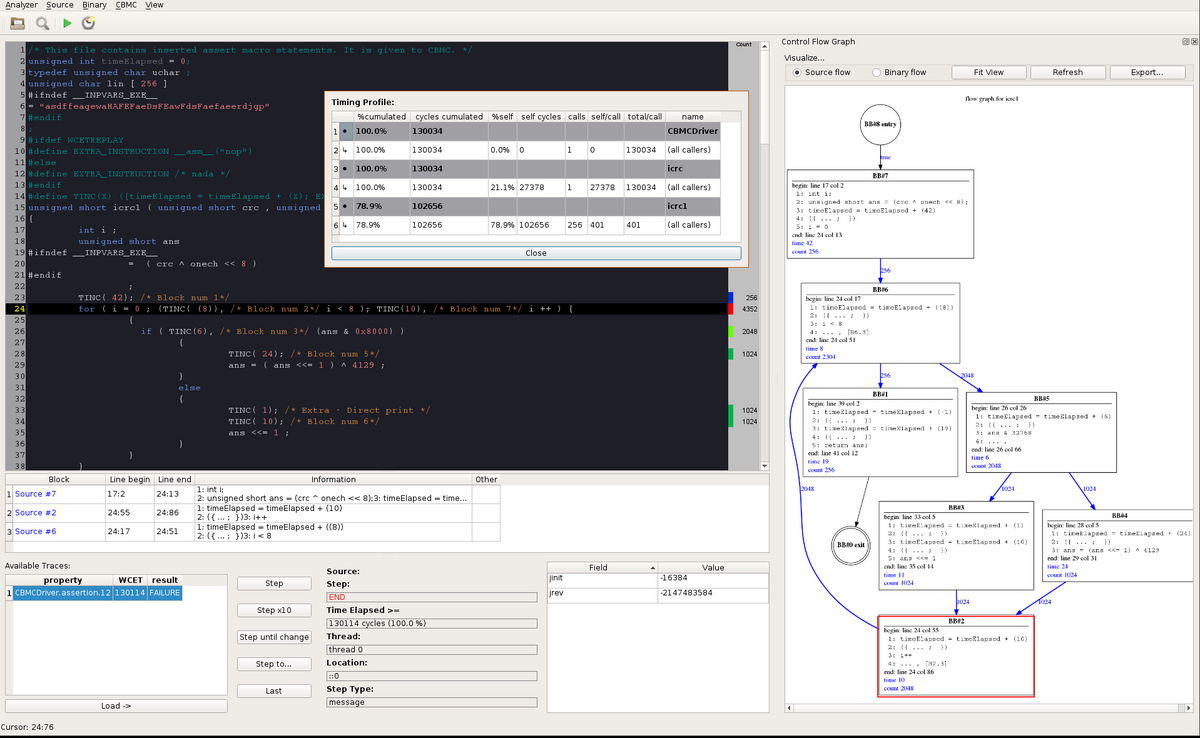The width and height of the screenshot is (1200, 738).
Task: Close the Timing Profile popup
Action: pos(536,253)
